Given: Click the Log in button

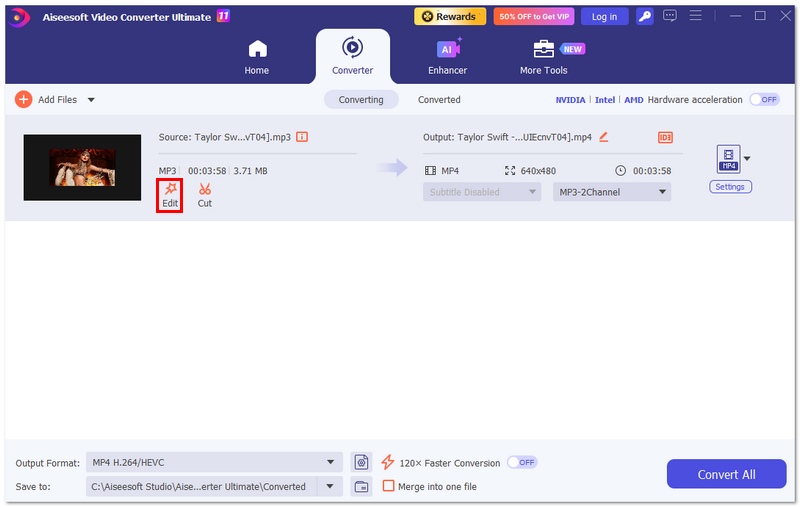Looking at the screenshot, I should point(605,16).
